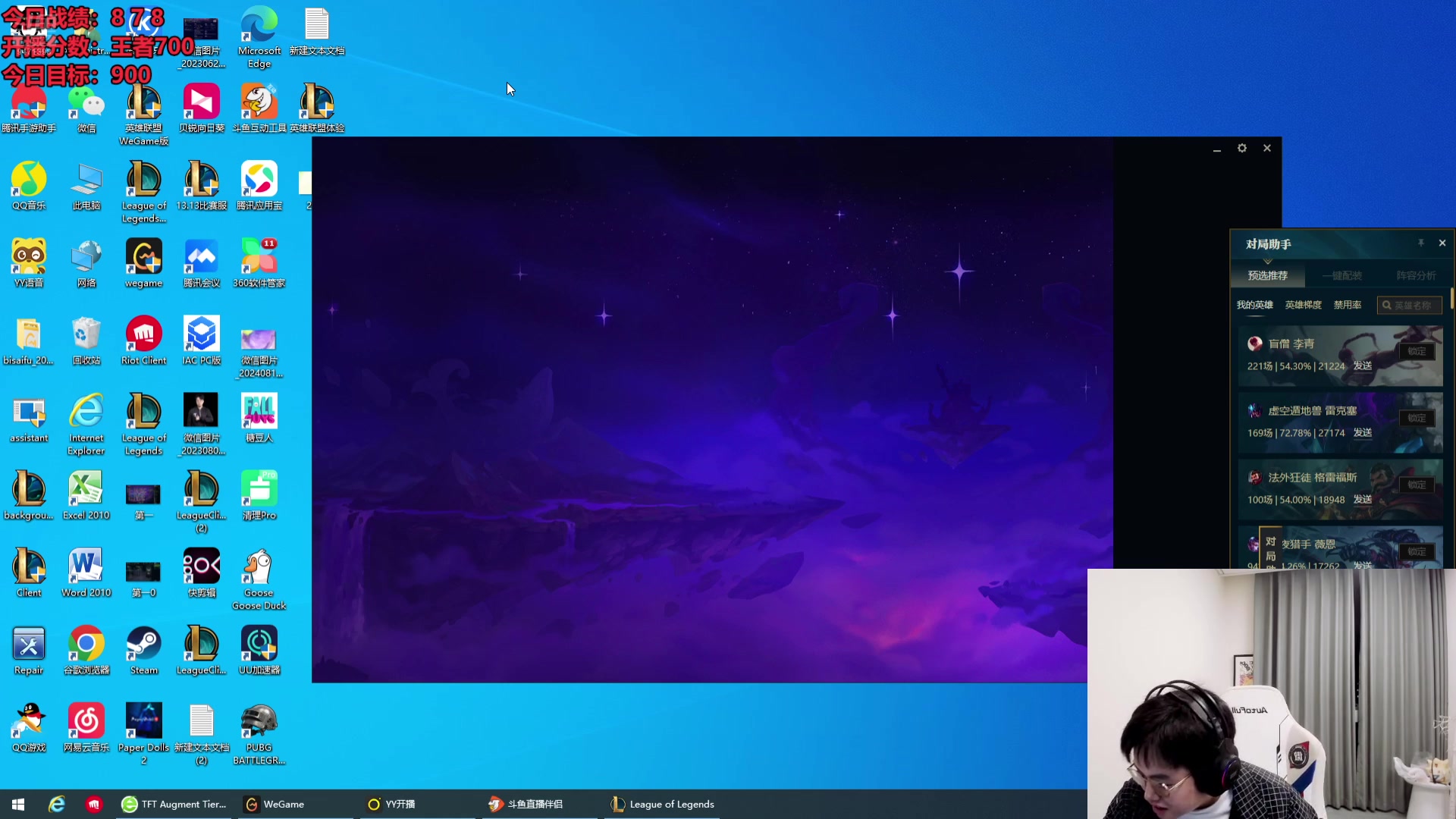Select the QQ游戏 desktop icon
The height and width of the screenshot is (819, 1456).
point(29,727)
